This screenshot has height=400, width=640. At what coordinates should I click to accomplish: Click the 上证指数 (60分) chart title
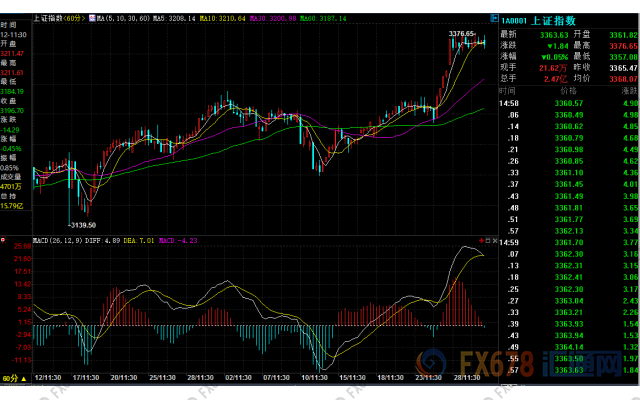click(x=58, y=18)
